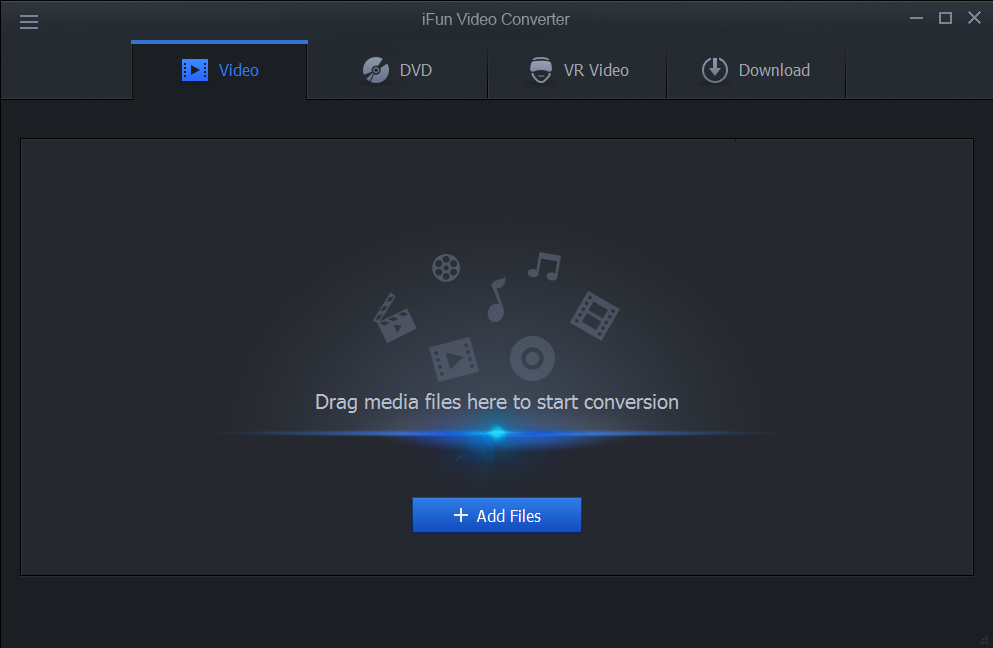Select the VR Video tab

(x=578, y=70)
